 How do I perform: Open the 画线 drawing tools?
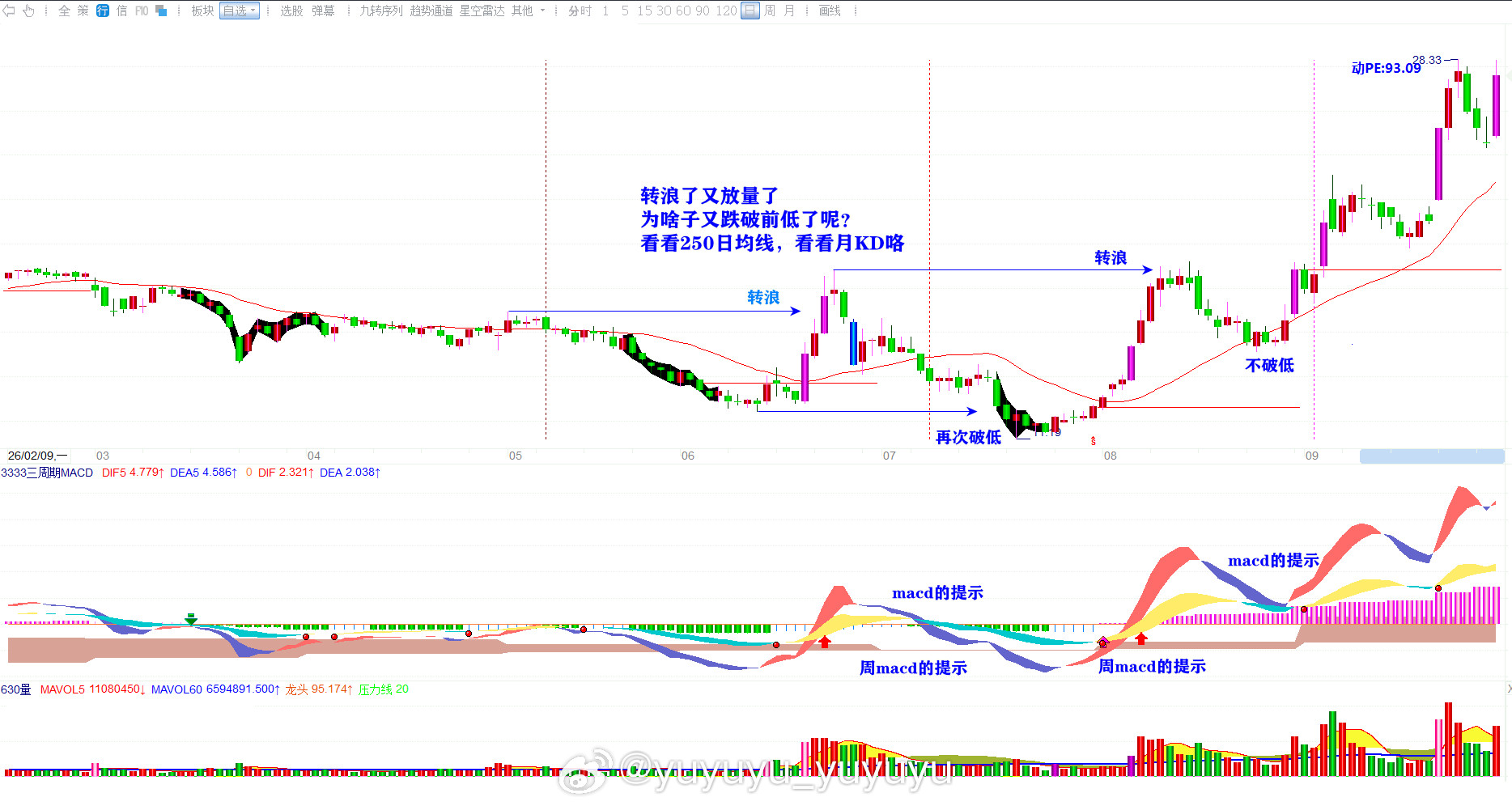[x=830, y=11]
